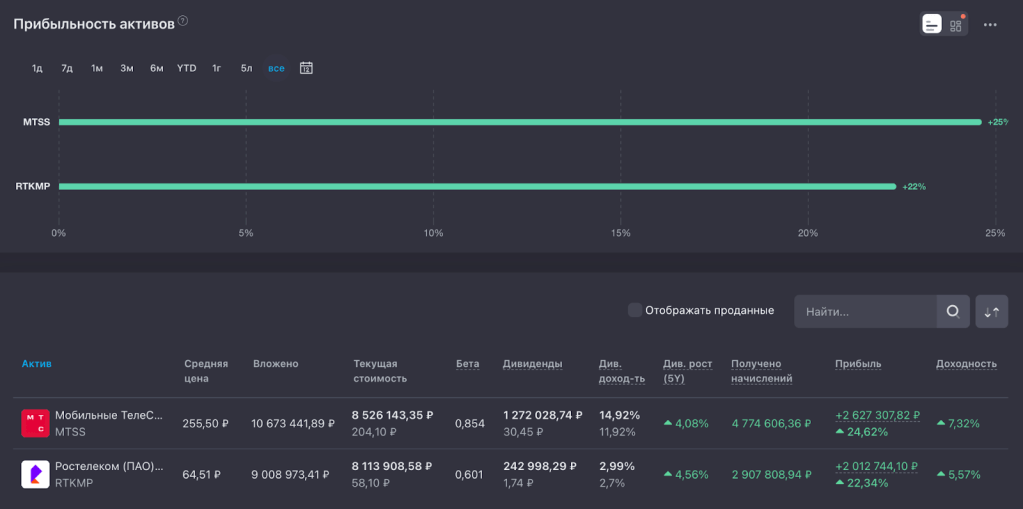Sort table by Прибыль column header
The image size is (1023, 509).
(858, 364)
